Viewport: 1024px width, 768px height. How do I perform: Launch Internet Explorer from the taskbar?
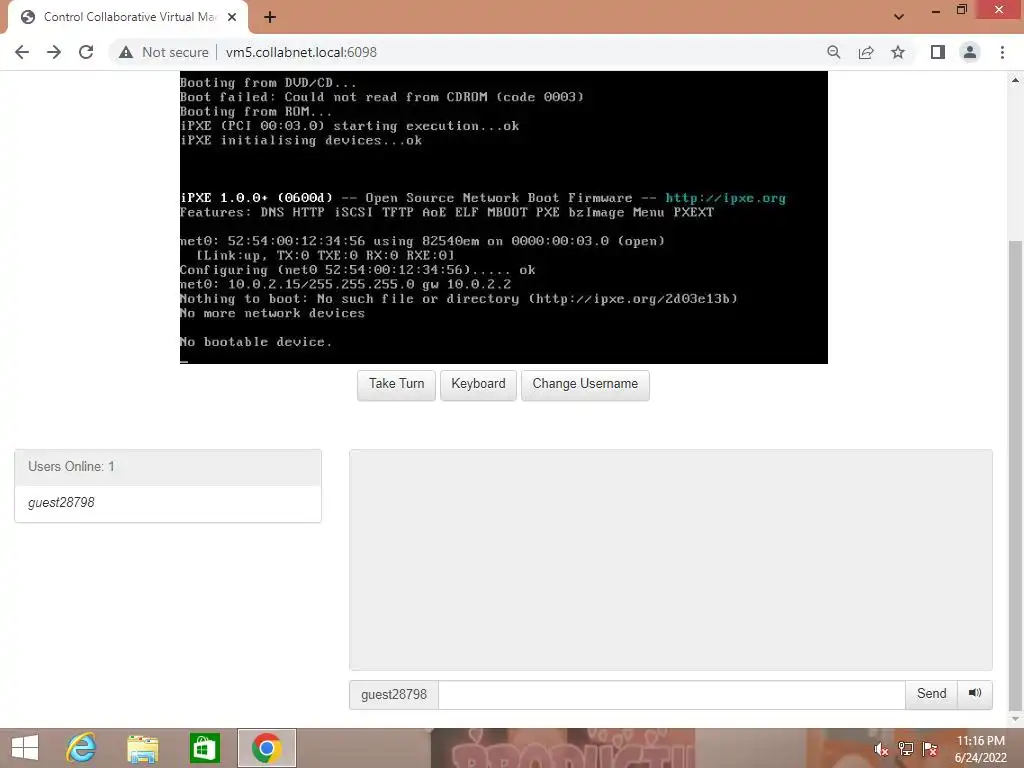coord(82,748)
